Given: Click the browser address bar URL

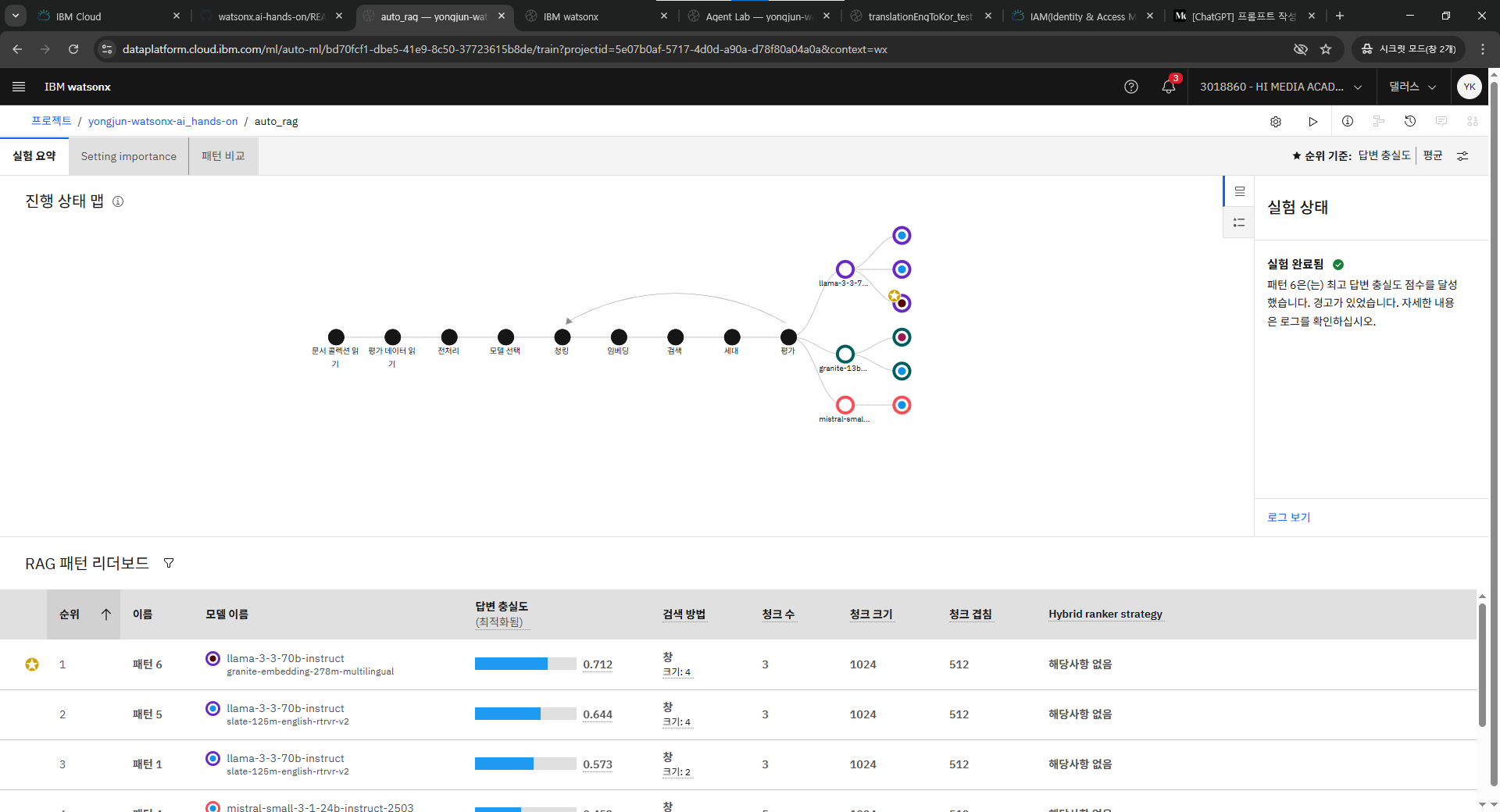Looking at the screenshot, I should (x=505, y=49).
